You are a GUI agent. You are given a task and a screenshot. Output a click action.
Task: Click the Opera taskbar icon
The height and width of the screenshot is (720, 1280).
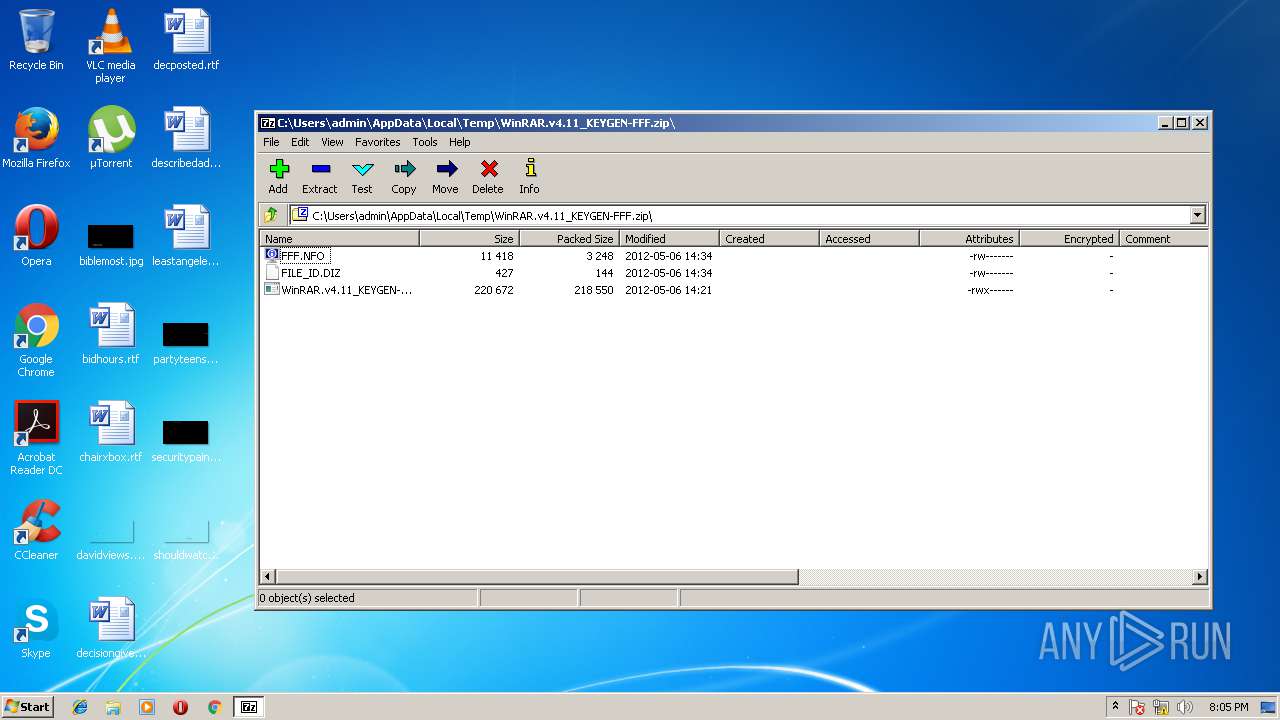[x=180, y=707]
